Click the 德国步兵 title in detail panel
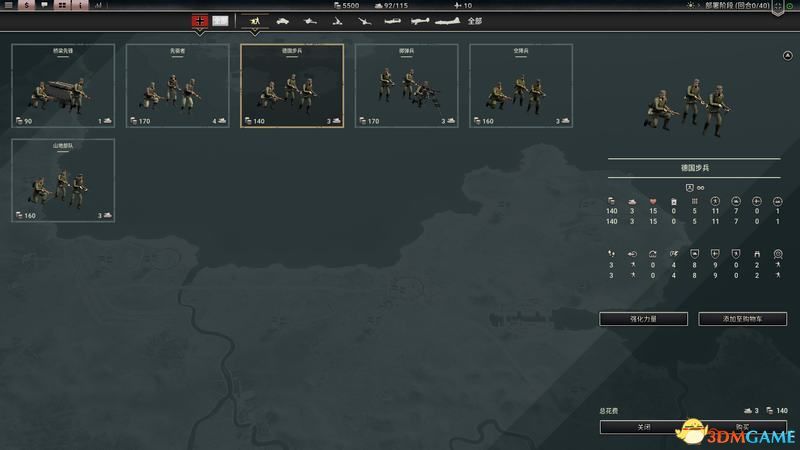800x450 pixels. click(694, 168)
